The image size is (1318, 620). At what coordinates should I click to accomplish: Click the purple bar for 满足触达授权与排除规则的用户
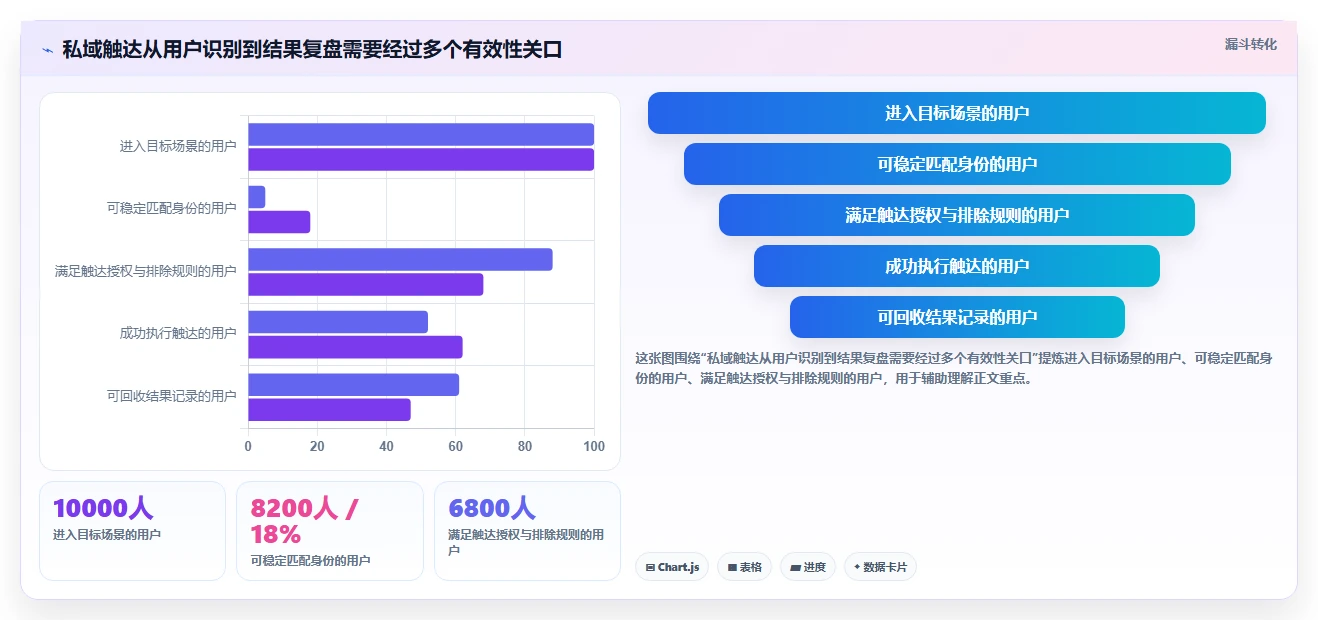pos(365,285)
